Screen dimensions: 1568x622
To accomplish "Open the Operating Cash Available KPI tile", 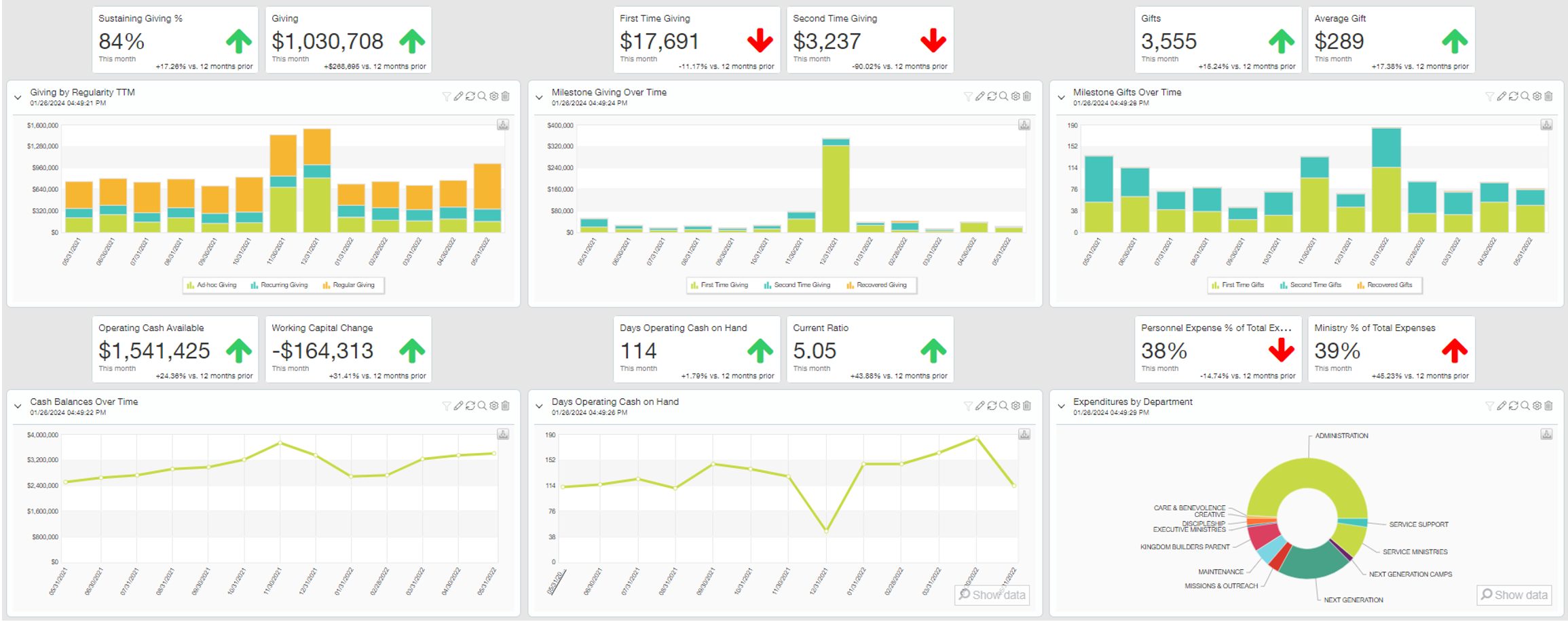I will (x=175, y=350).
